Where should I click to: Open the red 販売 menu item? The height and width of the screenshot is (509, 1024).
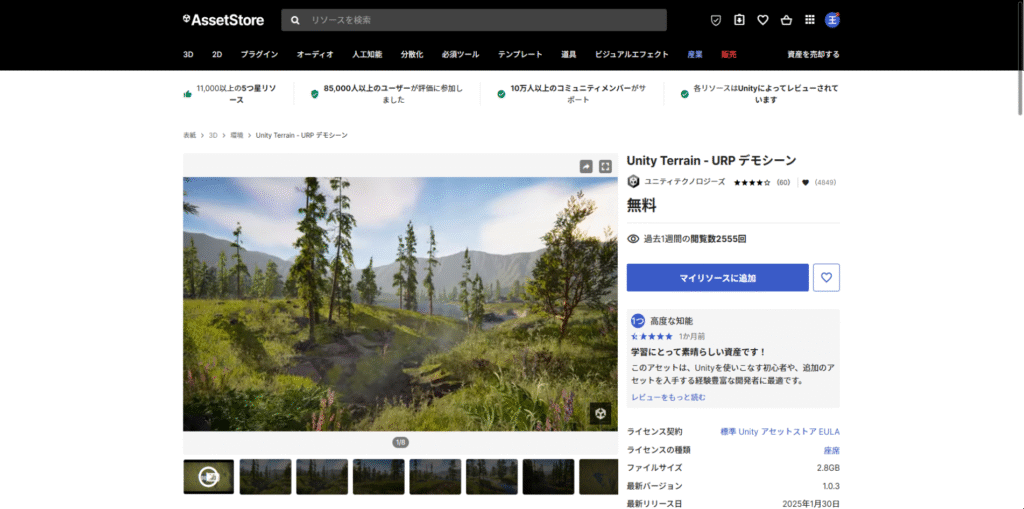[x=729, y=55]
